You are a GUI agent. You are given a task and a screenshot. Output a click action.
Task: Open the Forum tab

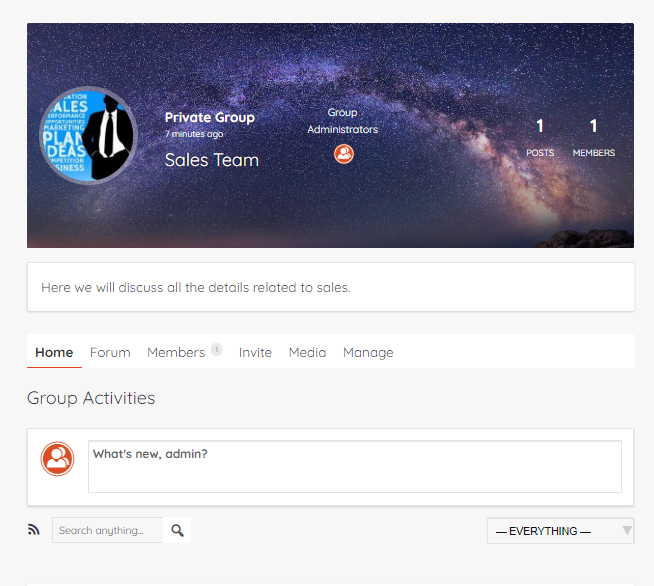[x=110, y=352]
